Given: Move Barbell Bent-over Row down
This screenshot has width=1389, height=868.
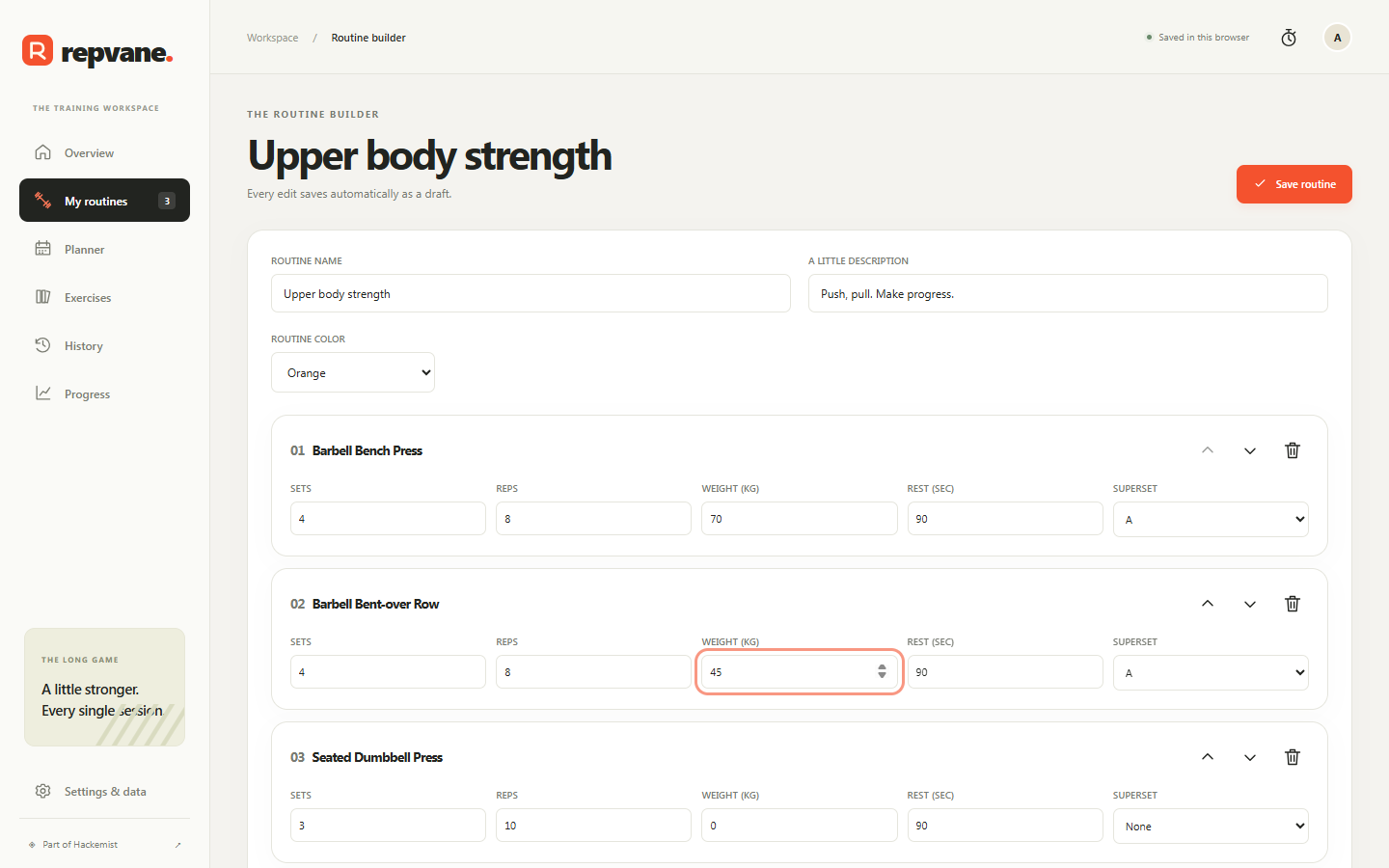Looking at the screenshot, I should (x=1250, y=604).
